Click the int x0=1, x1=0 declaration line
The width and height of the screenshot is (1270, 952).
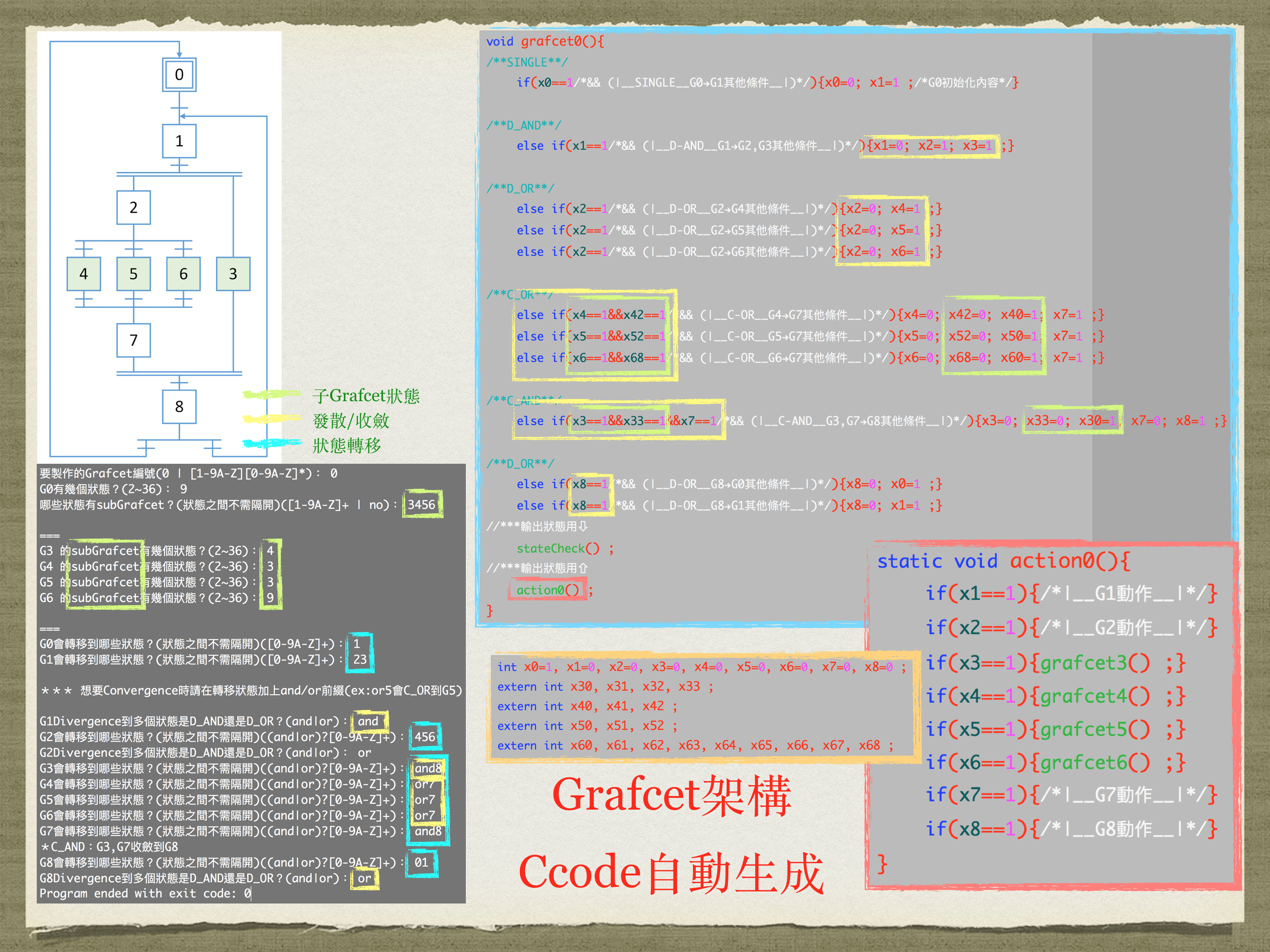point(702,667)
